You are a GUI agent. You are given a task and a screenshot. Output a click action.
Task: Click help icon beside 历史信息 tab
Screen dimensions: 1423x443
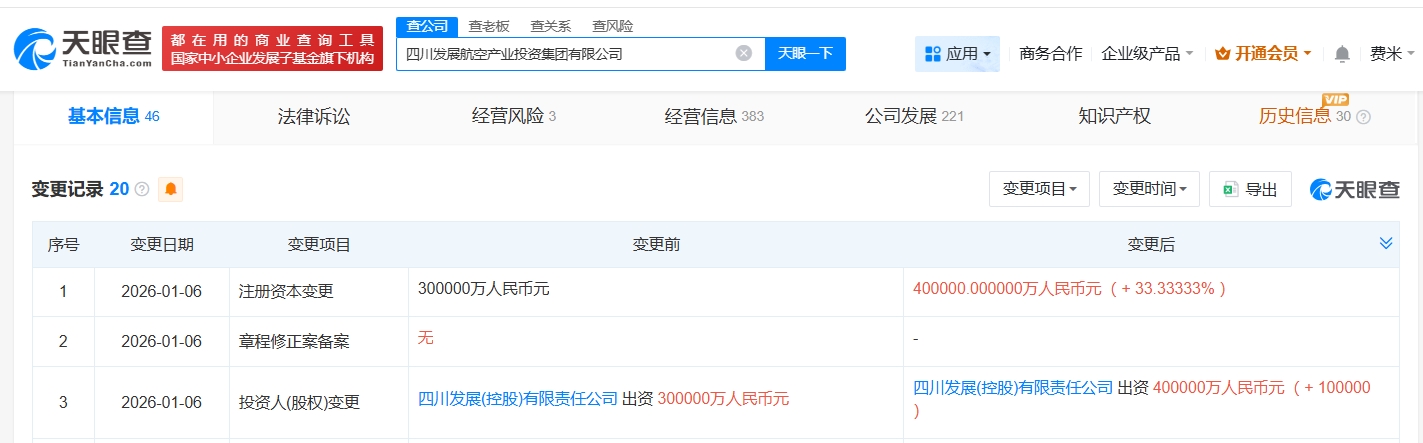click(1363, 117)
